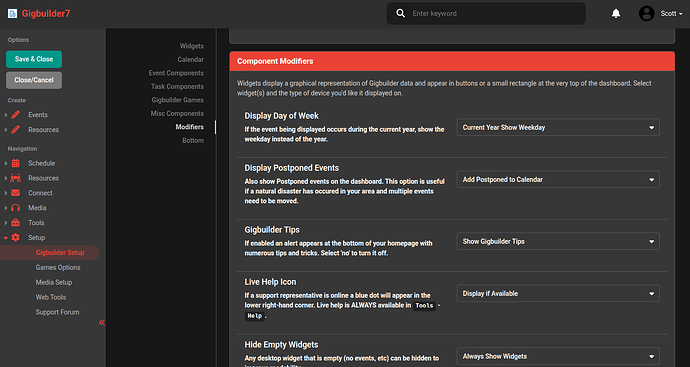Click the pencil icon beside Events
This screenshot has height=367, width=690.
pos(15,115)
